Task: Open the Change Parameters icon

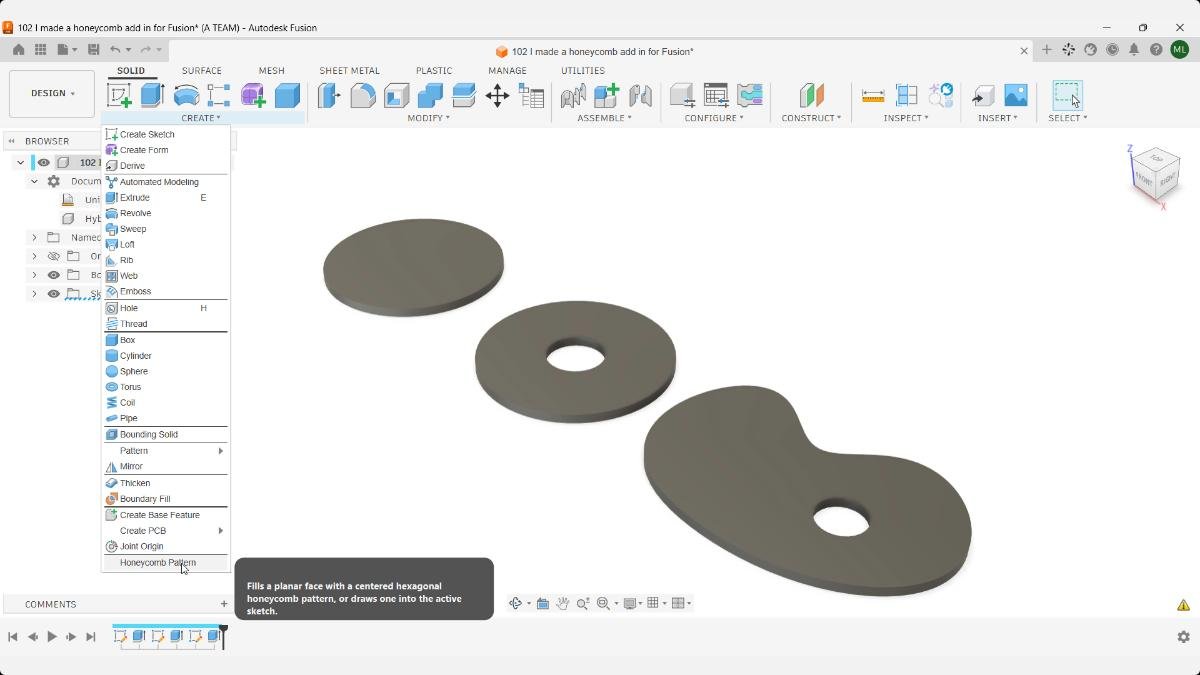Action: coord(532,95)
